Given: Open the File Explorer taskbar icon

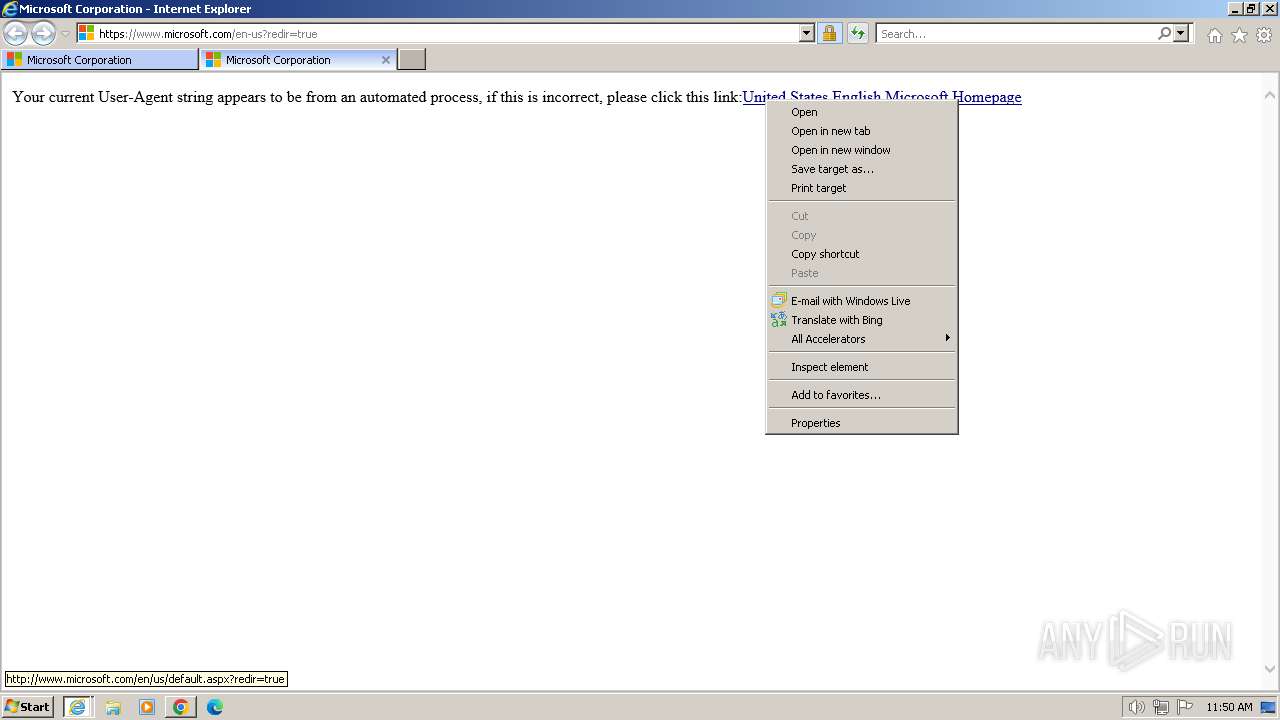Looking at the screenshot, I should point(113,707).
